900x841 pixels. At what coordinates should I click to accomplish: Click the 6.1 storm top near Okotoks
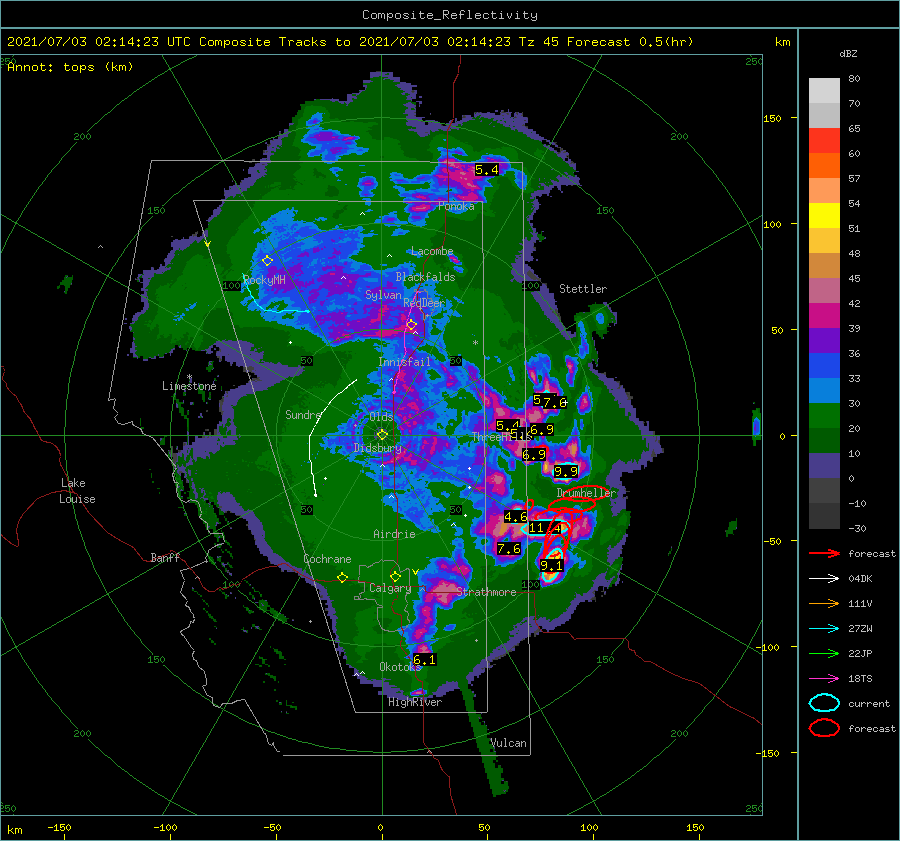[x=424, y=660]
